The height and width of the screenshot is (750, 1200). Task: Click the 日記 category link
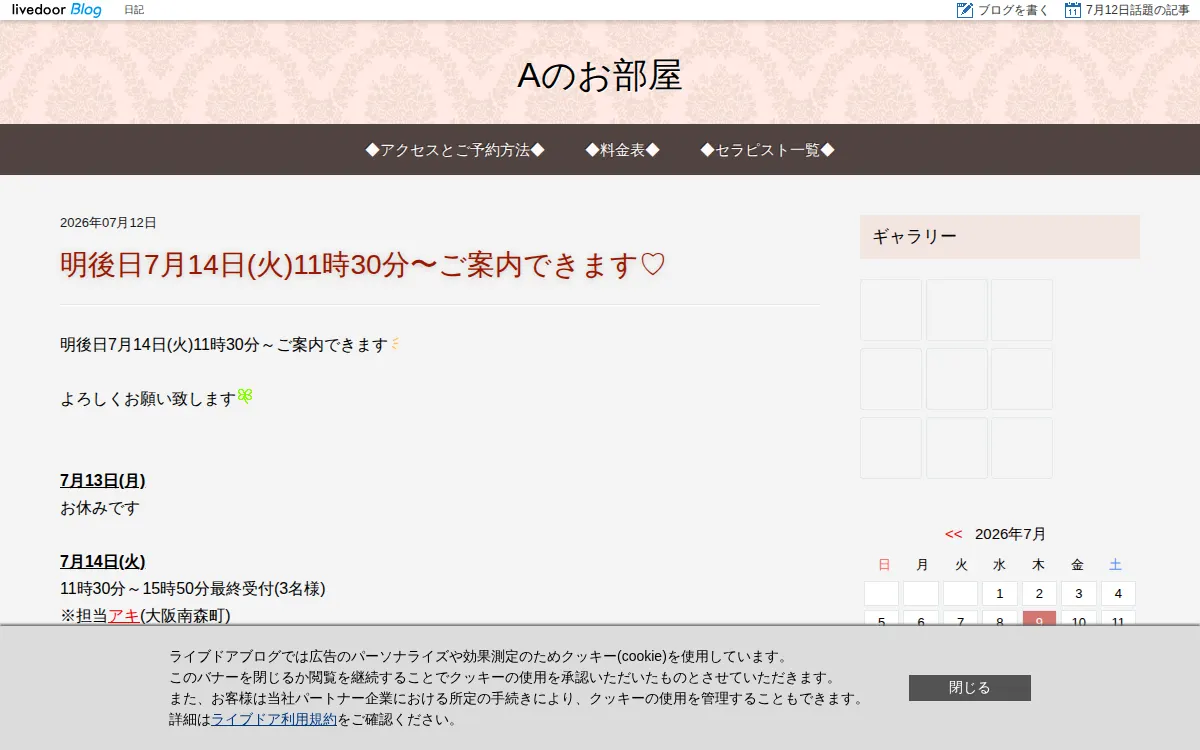(x=134, y=10)
